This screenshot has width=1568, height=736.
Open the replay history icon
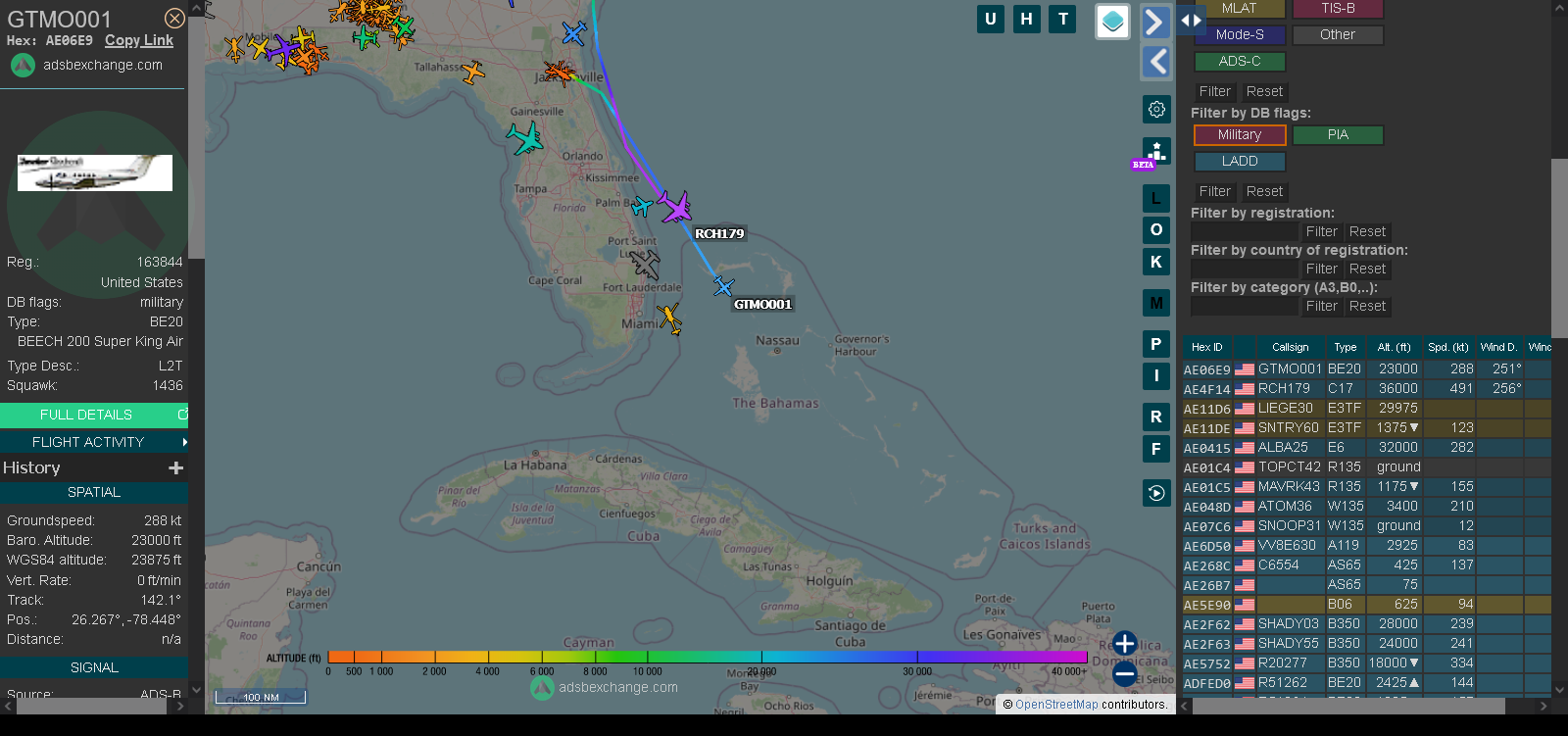click(1156, 493)
